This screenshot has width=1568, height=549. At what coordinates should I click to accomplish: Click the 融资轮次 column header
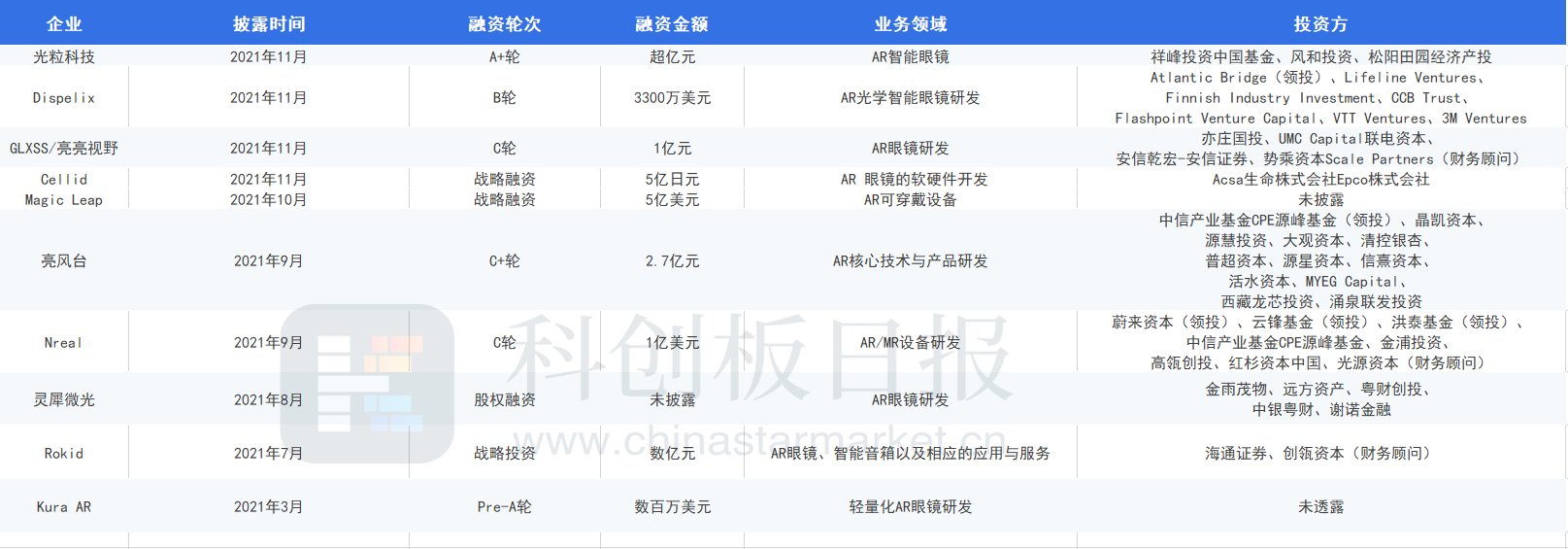pos(505,24)
